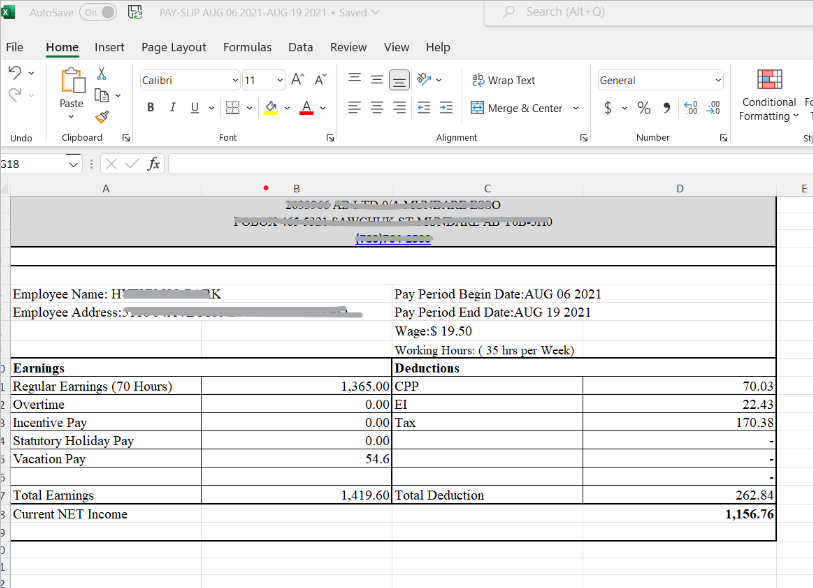This screenshot has height=588, width=813.
Task: Click the Paste clipboard icon
Action: (73, 80)
